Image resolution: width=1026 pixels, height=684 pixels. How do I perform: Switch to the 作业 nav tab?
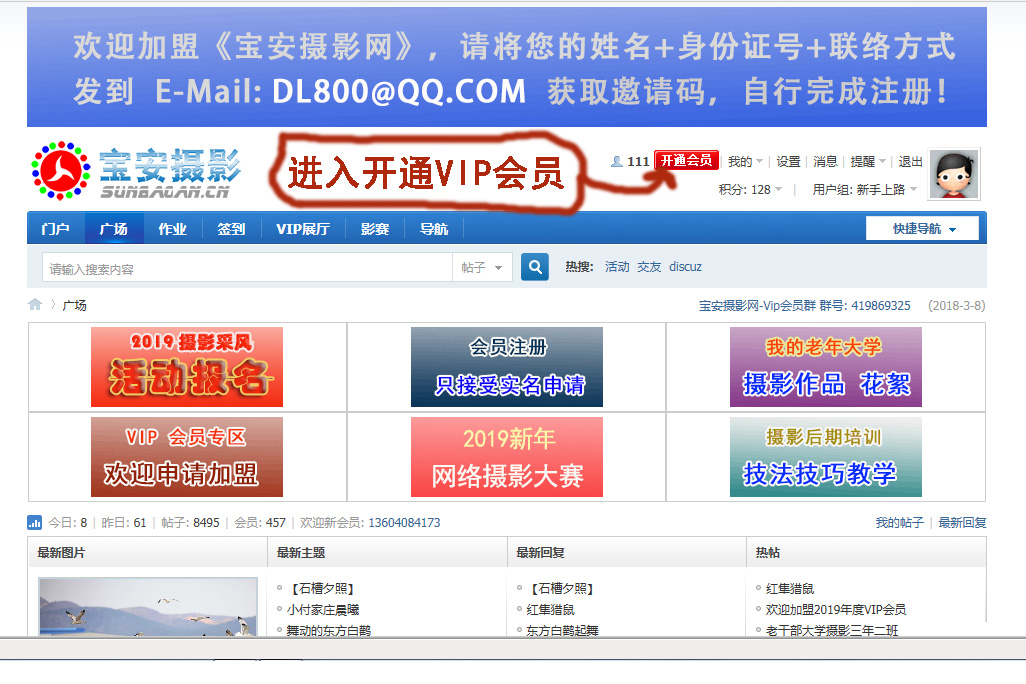pos(172,229)
